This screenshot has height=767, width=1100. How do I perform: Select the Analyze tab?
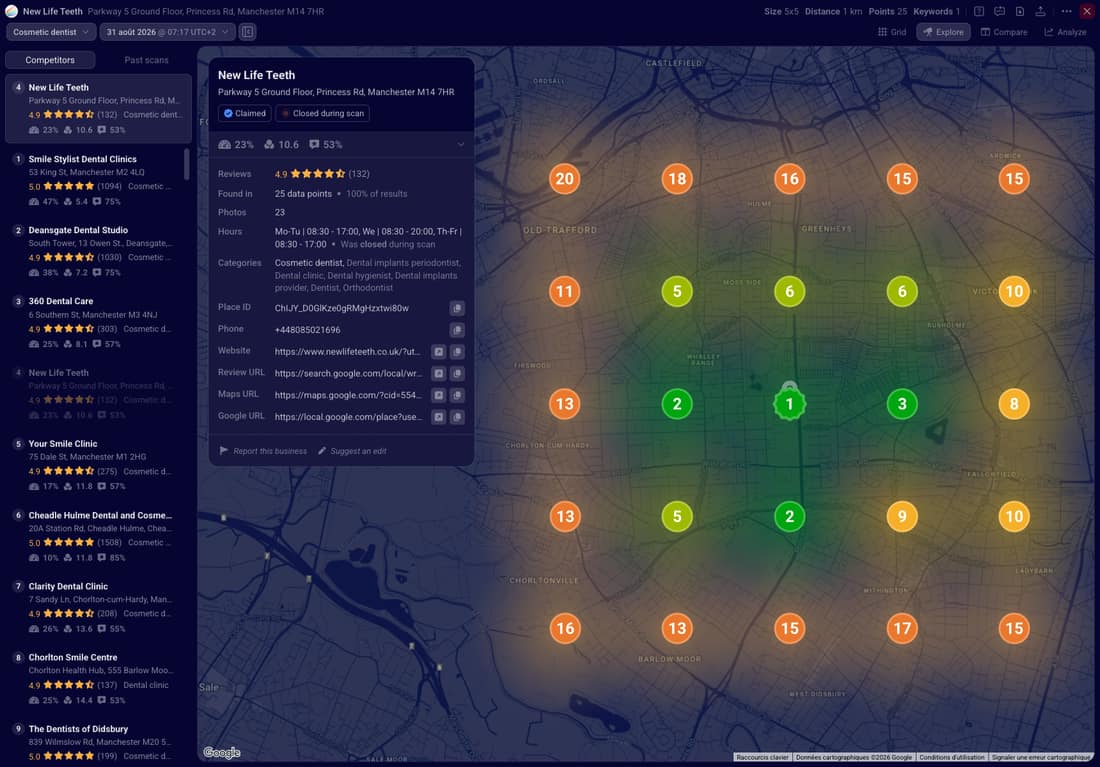coord(1065,32)
